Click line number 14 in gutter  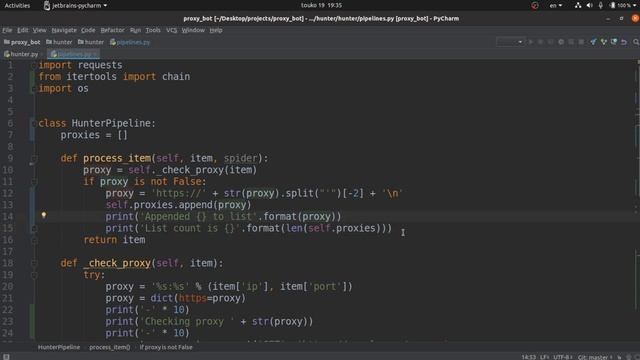[8, 216]
